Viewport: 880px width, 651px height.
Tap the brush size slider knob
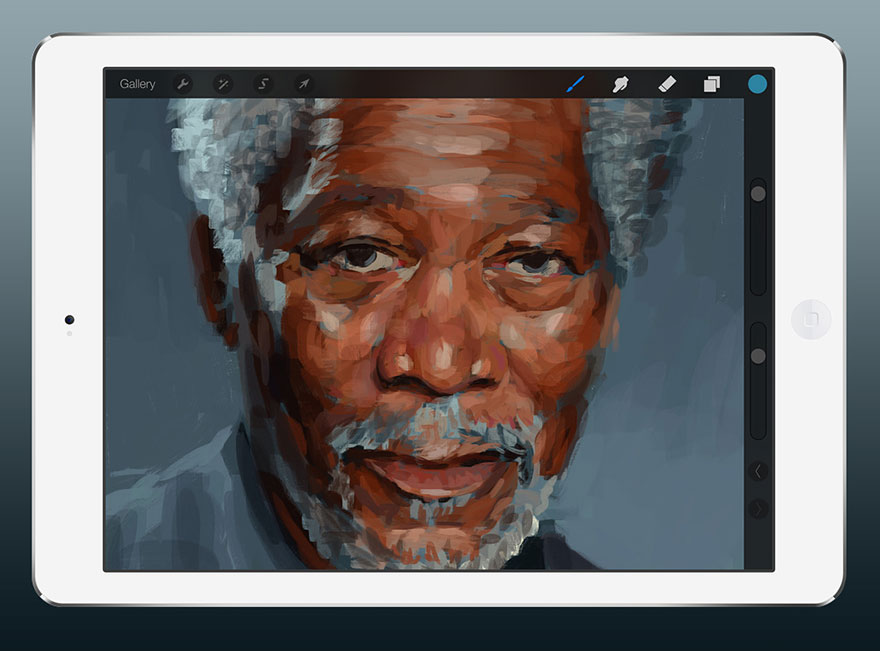pyautogui.click(x=758, y=193)
